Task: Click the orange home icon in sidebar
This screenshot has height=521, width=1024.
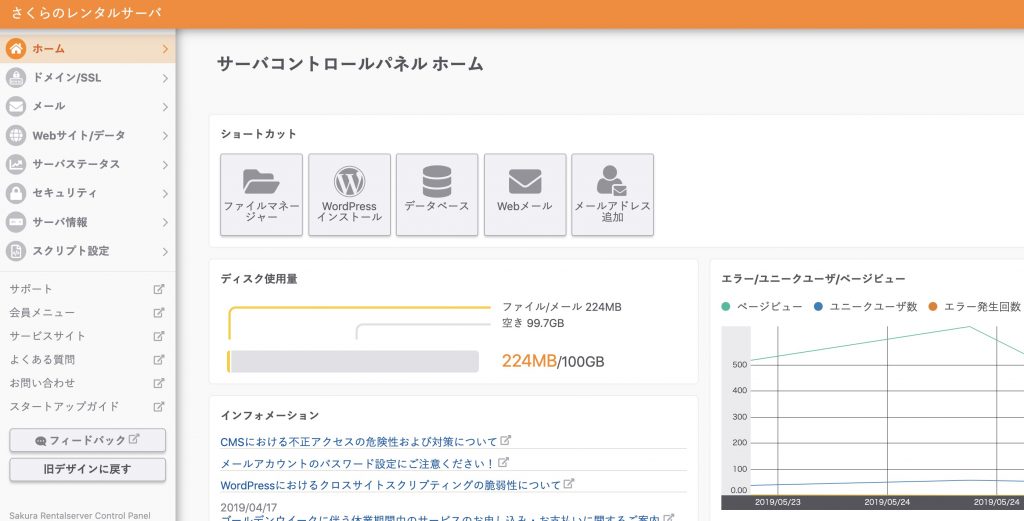Action: 16,48
